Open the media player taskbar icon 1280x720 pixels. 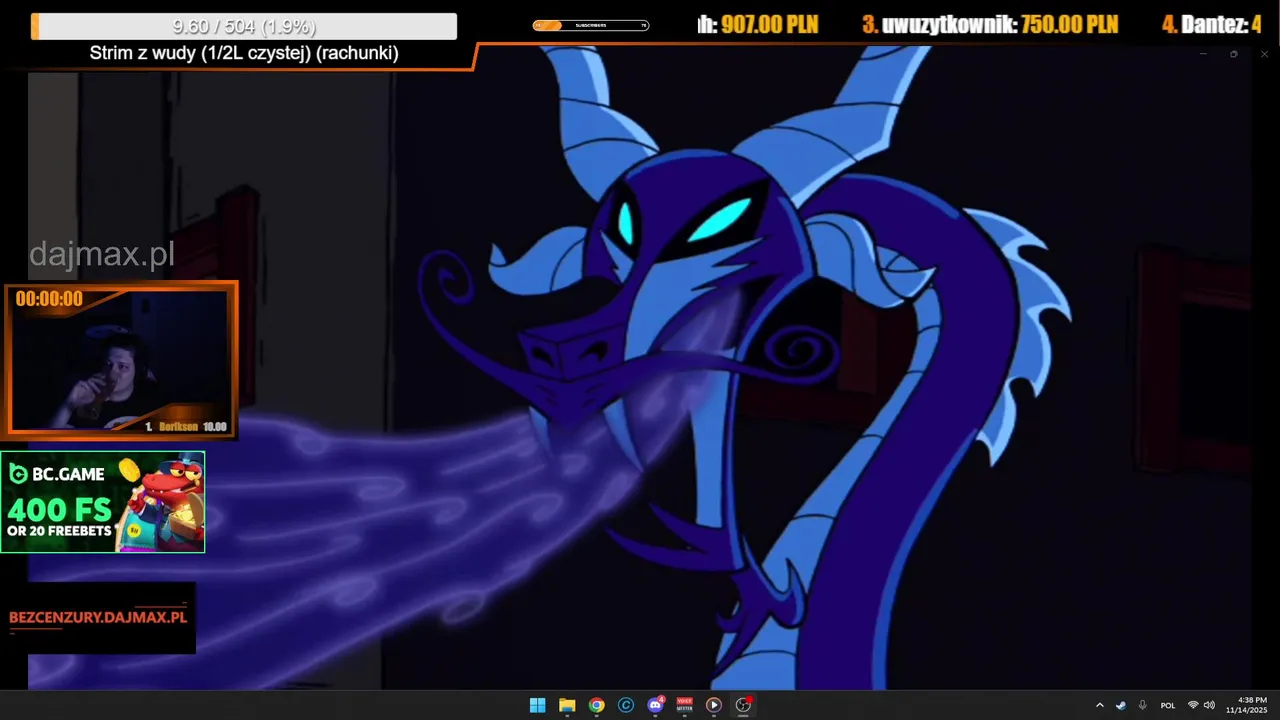713,705
